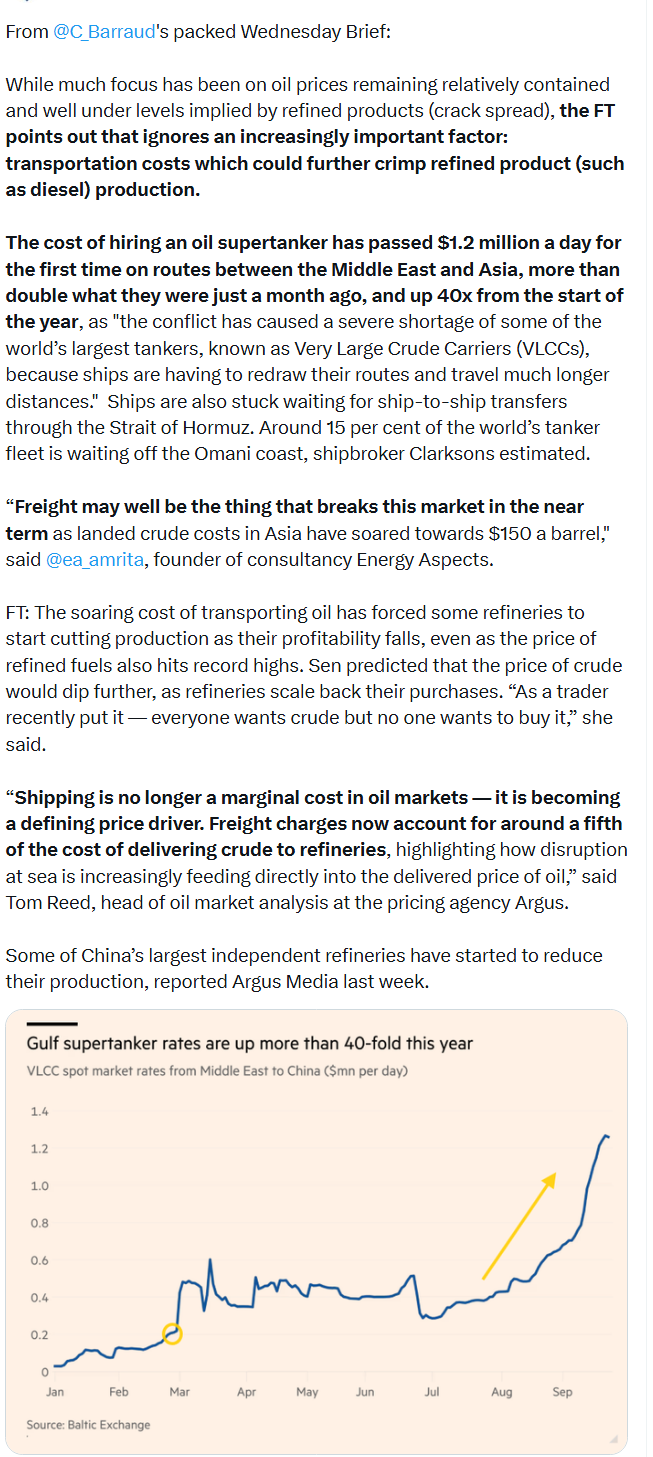
Task: Open the @C_Barraud profile link
Action: tap(104, 31)
